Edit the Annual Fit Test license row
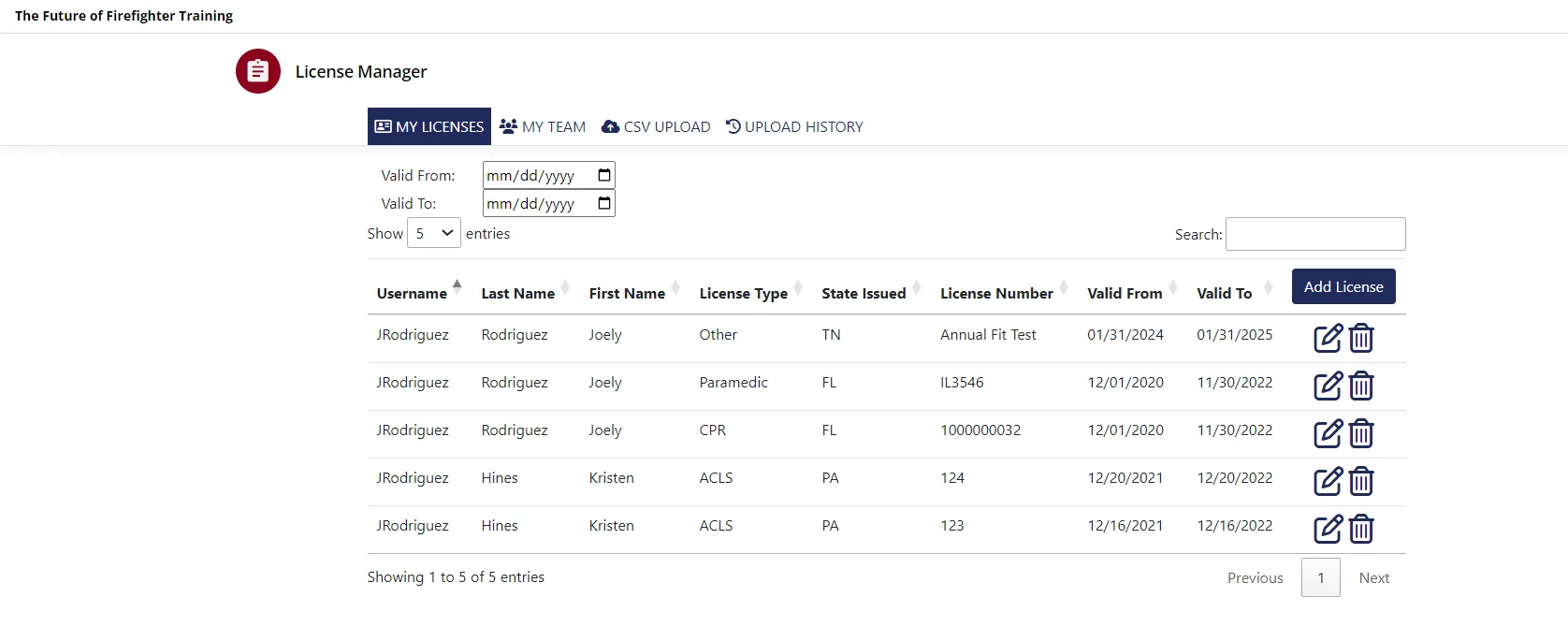 click(1328, 338)
